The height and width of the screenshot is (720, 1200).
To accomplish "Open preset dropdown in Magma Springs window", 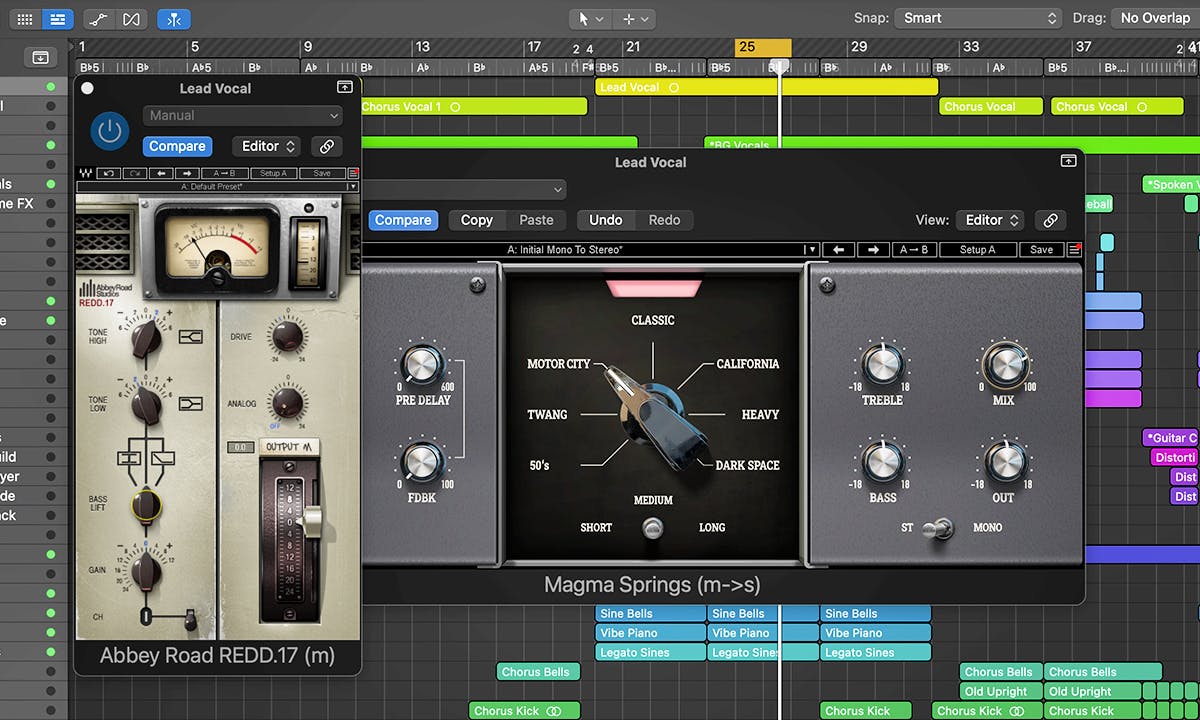I will point(463,190).
